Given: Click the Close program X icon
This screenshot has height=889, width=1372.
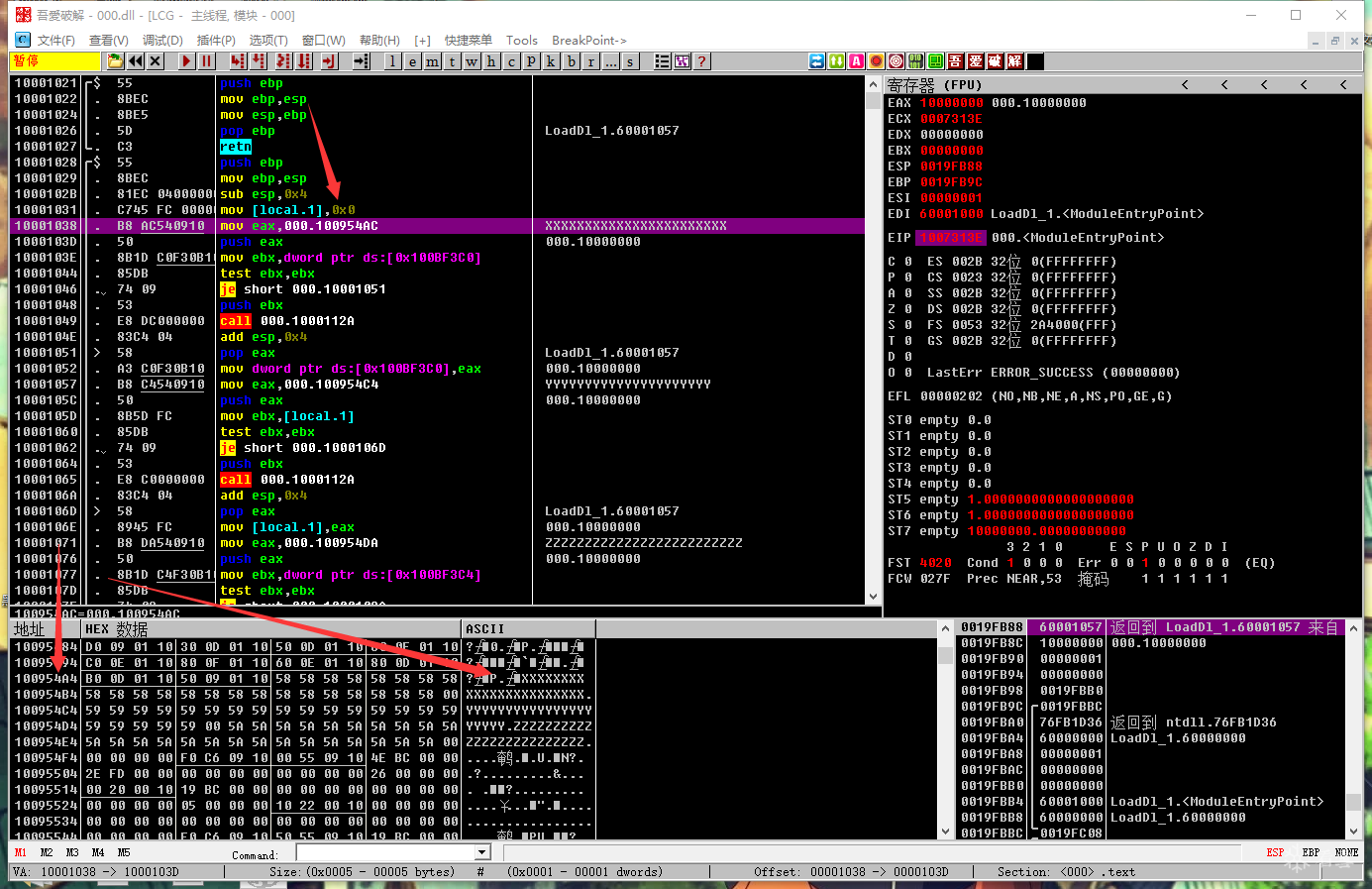Looking at the screenshot, I should point(156,61).
